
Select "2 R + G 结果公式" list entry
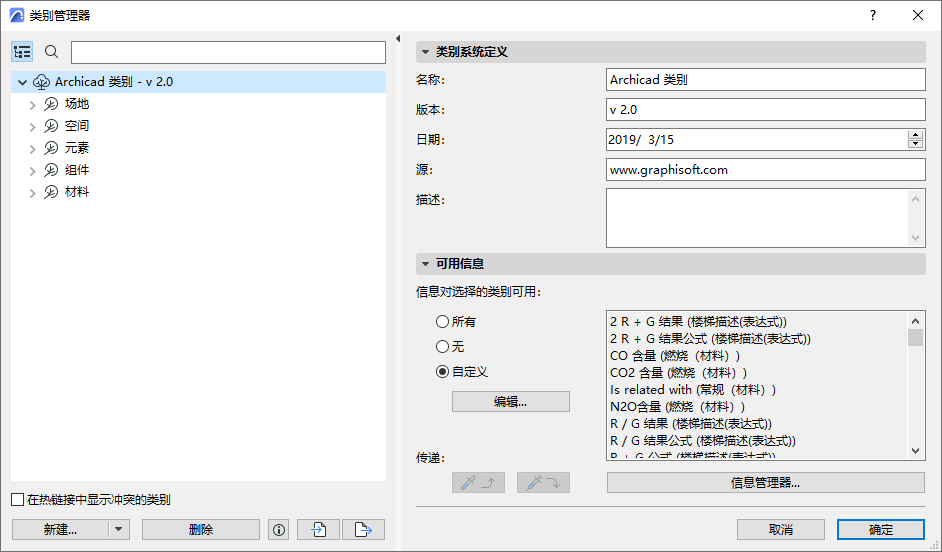710,339
